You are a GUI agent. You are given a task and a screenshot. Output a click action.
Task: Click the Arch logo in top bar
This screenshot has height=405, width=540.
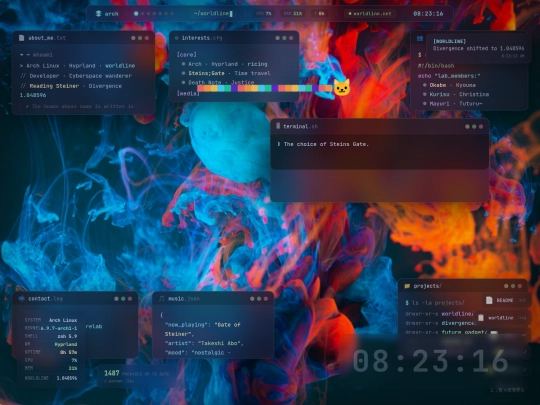(98, 13)
